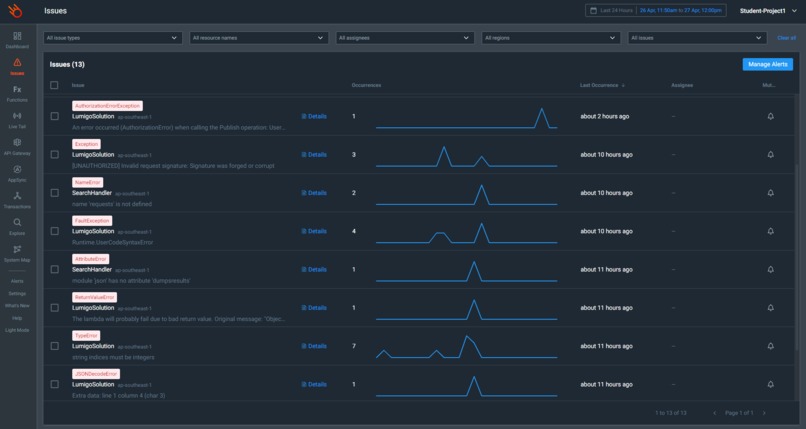This screenshot has height=429, width=806.
Task: Mute bell for AttributeError issue
Action: point(771,270)
